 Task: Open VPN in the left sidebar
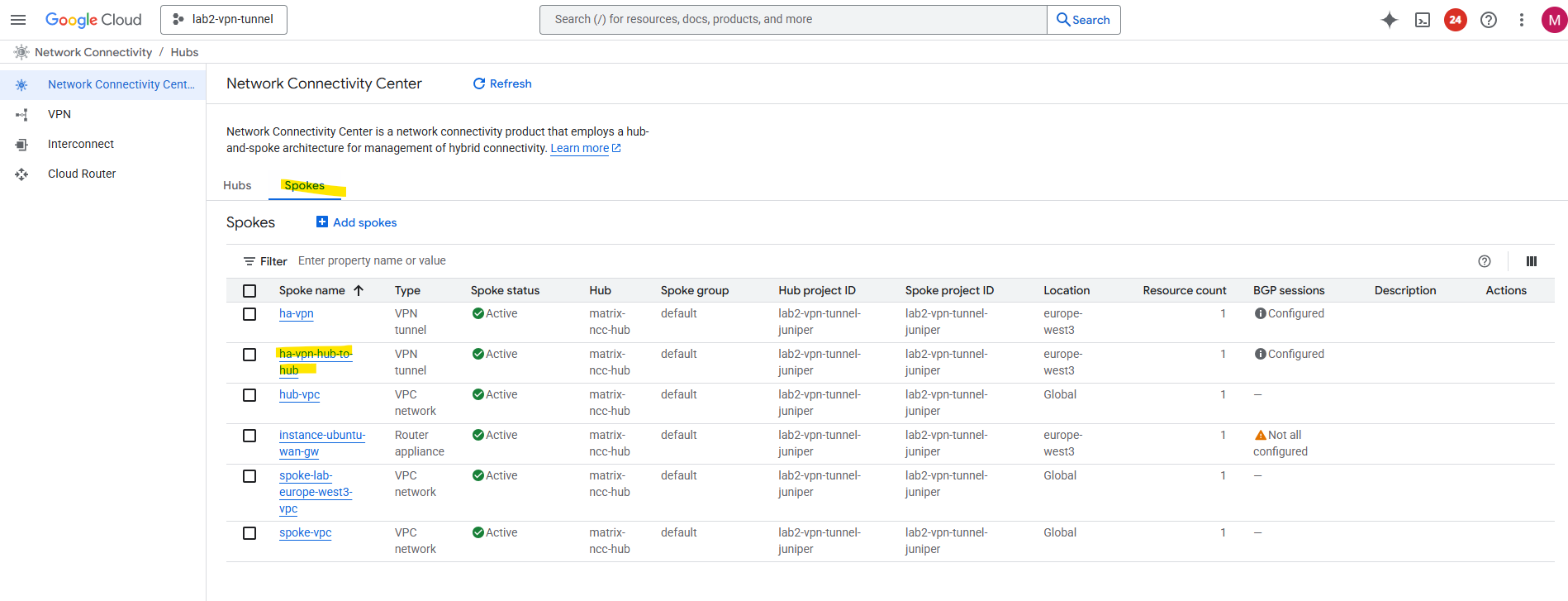(x=59, y=114)
